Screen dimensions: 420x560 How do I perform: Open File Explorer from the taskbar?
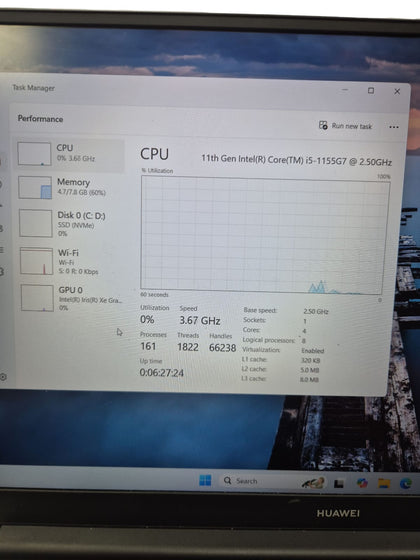[384, 483]
